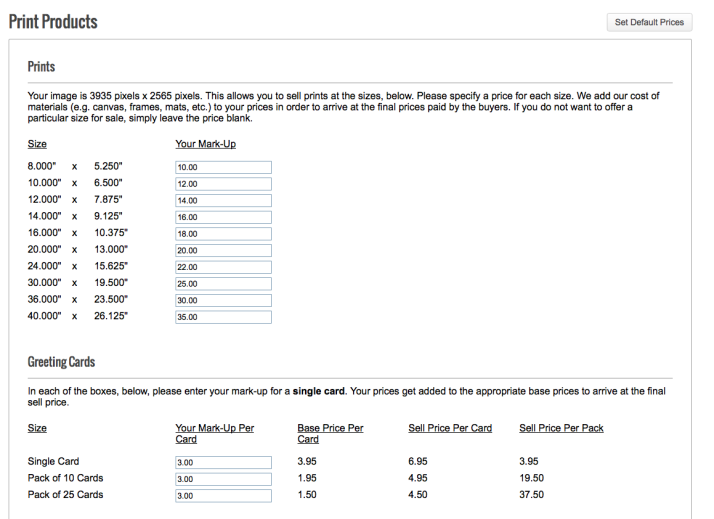This screenshot has width=714, height=519.
Task: Select the Pack of 25 Cards row label
Action: click(65, 494)
